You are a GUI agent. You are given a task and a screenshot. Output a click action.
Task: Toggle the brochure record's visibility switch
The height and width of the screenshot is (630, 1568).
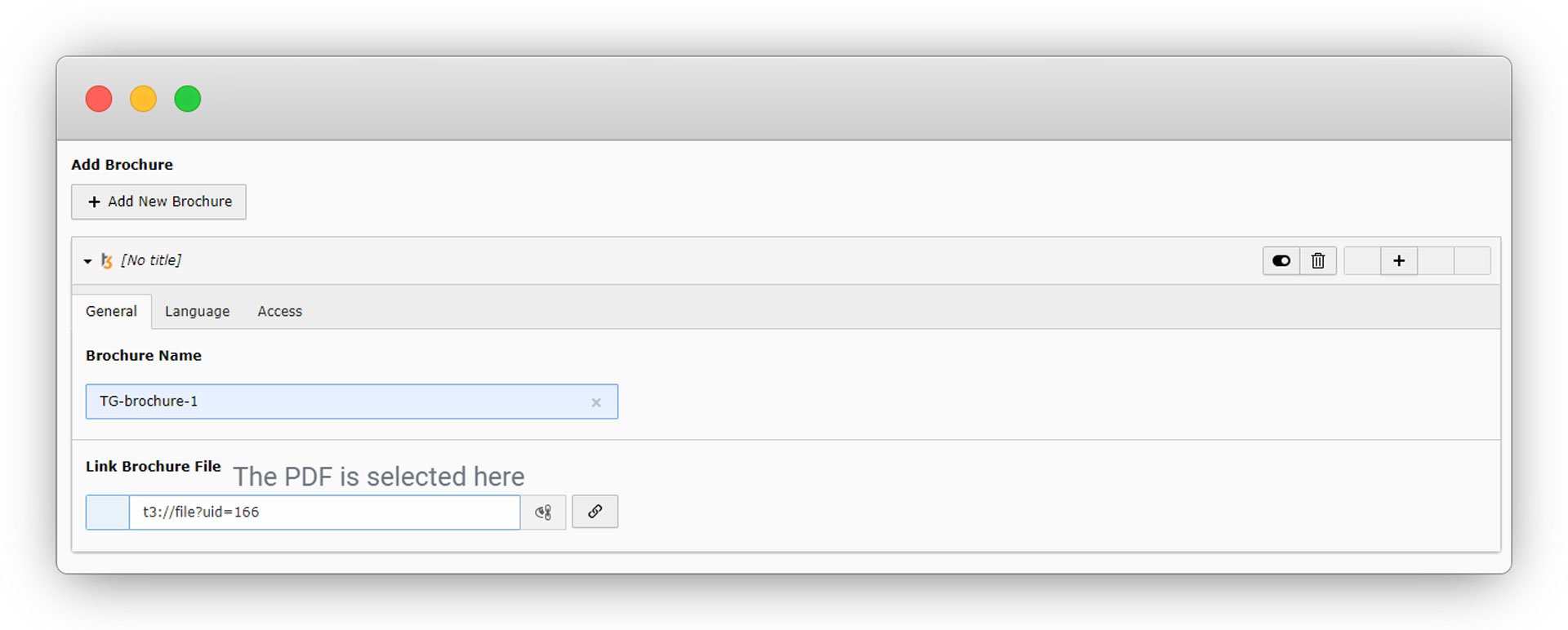pos(1281,260)
